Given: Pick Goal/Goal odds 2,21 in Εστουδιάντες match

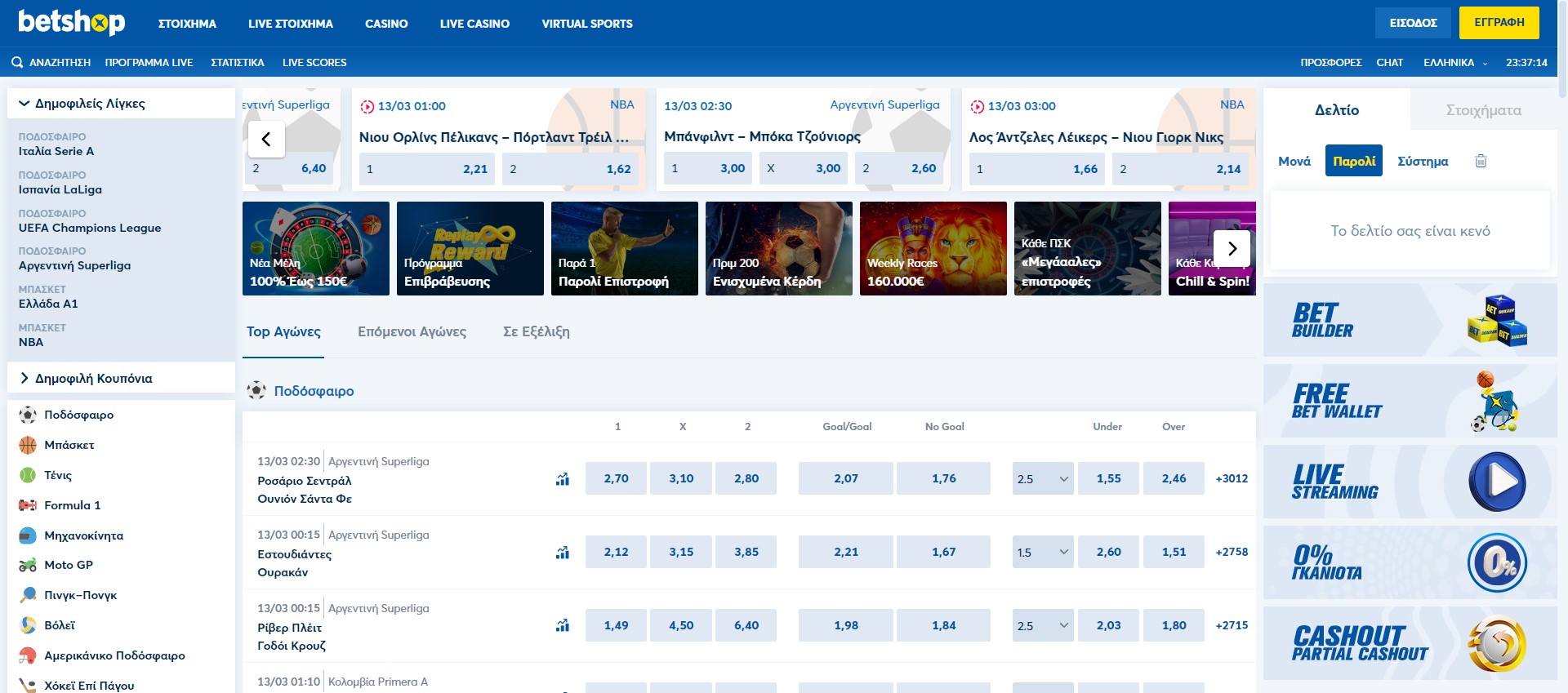Looking at the screenshot, I should click(x=846, y=552).
